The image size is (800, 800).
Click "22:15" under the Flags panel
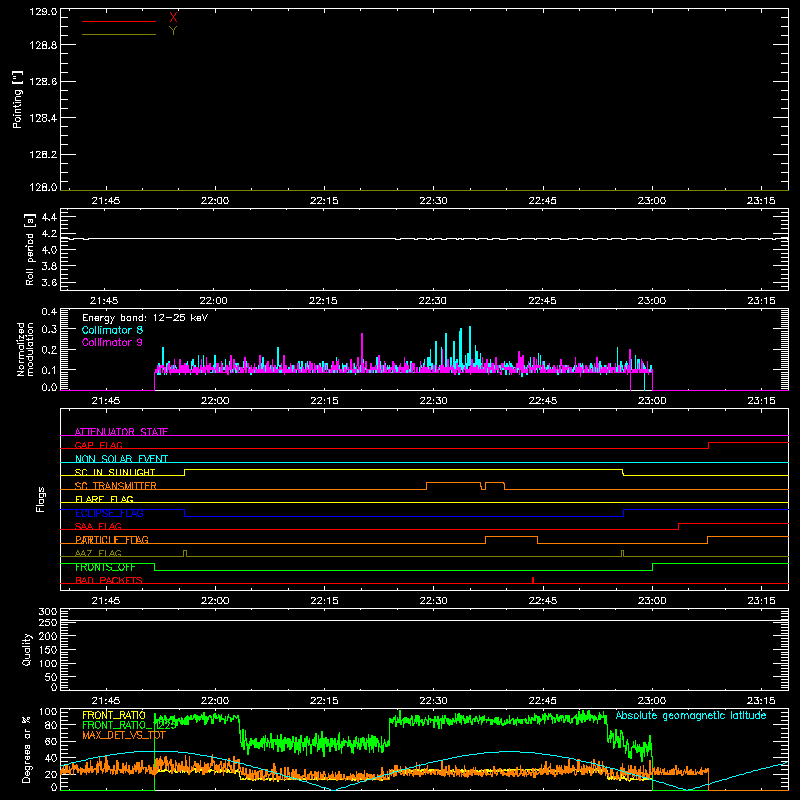click(324, 601)
